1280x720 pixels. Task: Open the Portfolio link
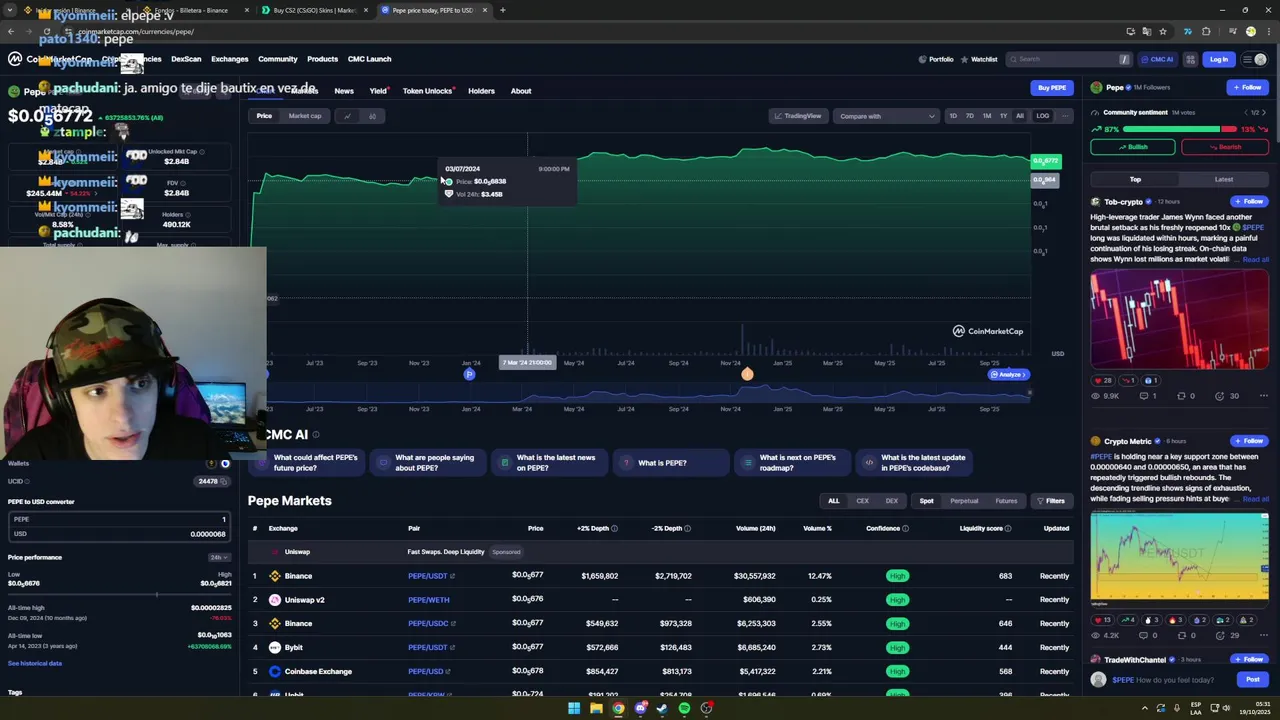936,59
